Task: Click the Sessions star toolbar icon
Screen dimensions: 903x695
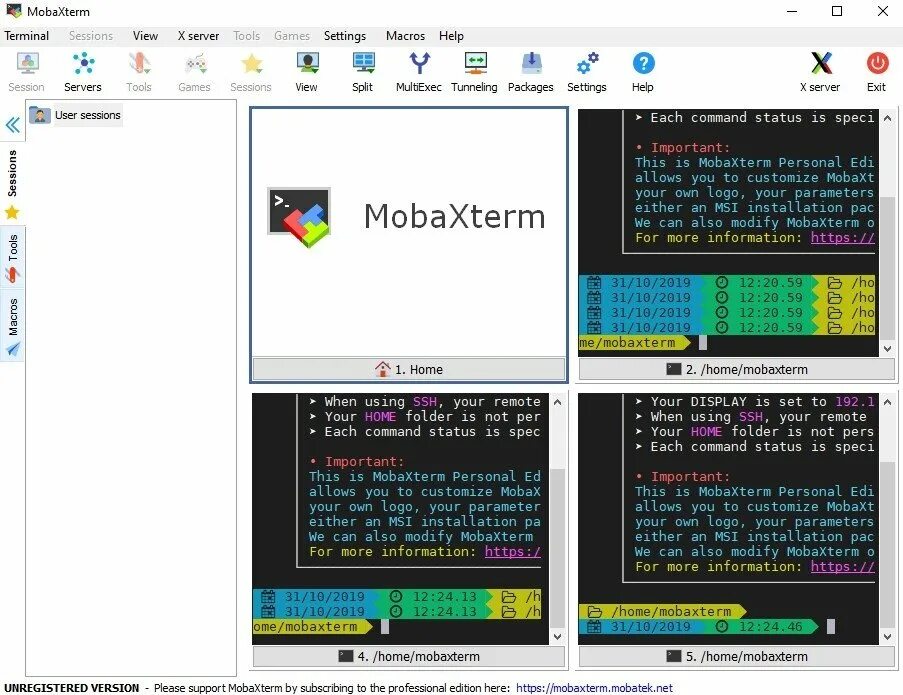Action: 251,72
